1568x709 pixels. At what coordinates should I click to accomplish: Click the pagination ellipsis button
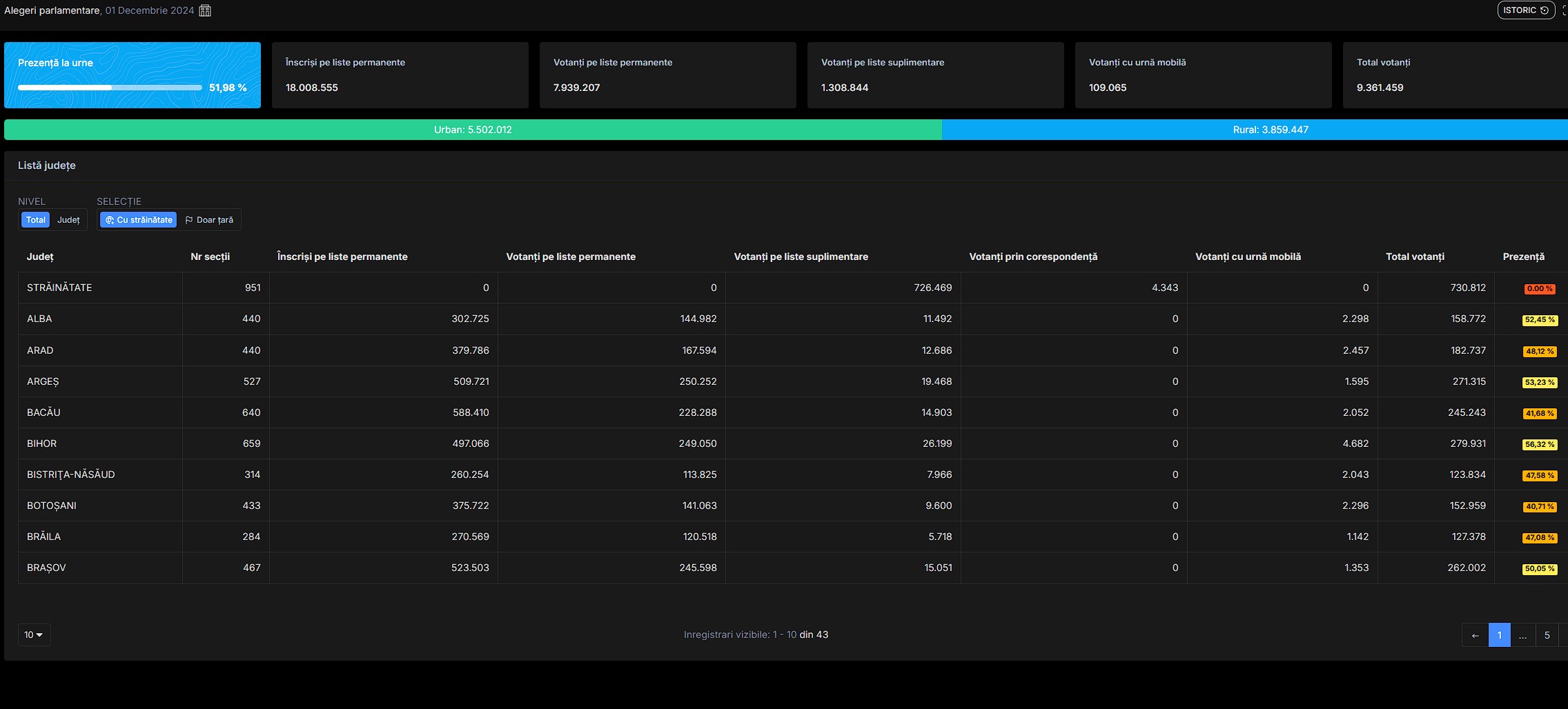point(1522,635)
